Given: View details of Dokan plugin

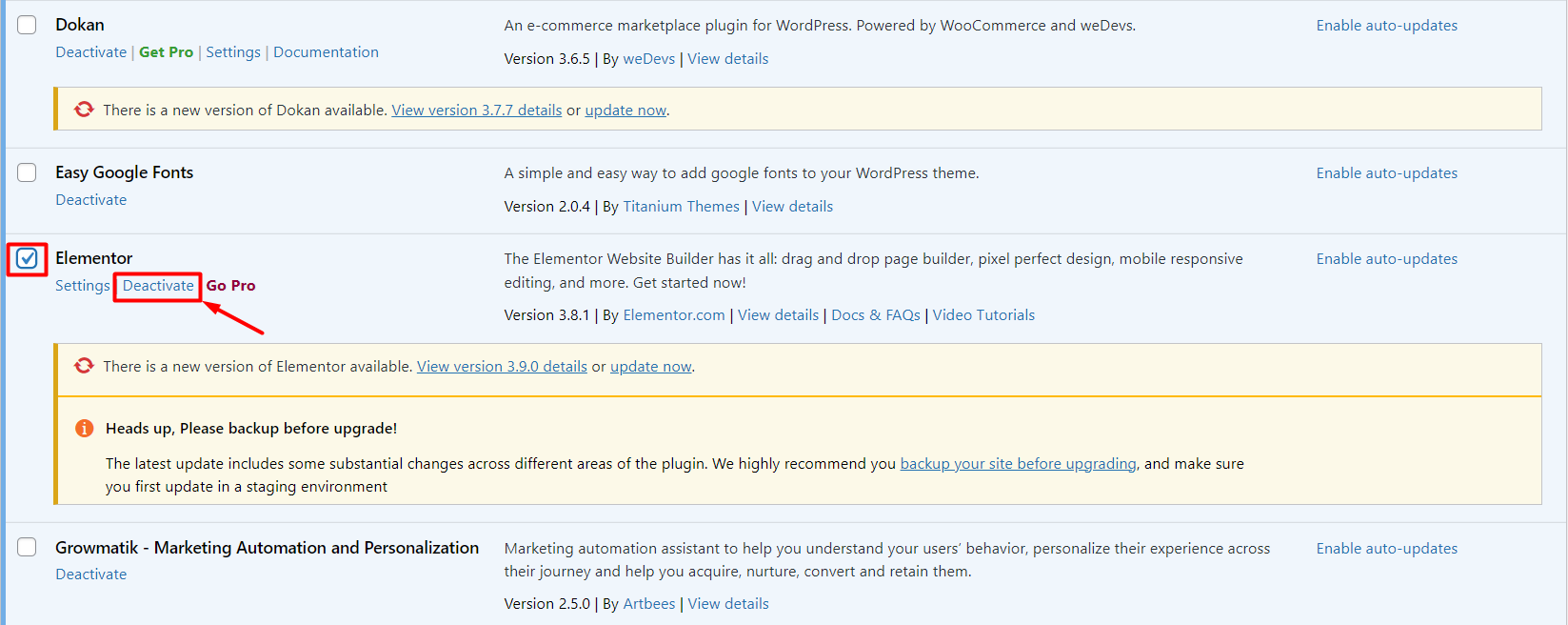Looking at the screenshot, I should (727, 59).
